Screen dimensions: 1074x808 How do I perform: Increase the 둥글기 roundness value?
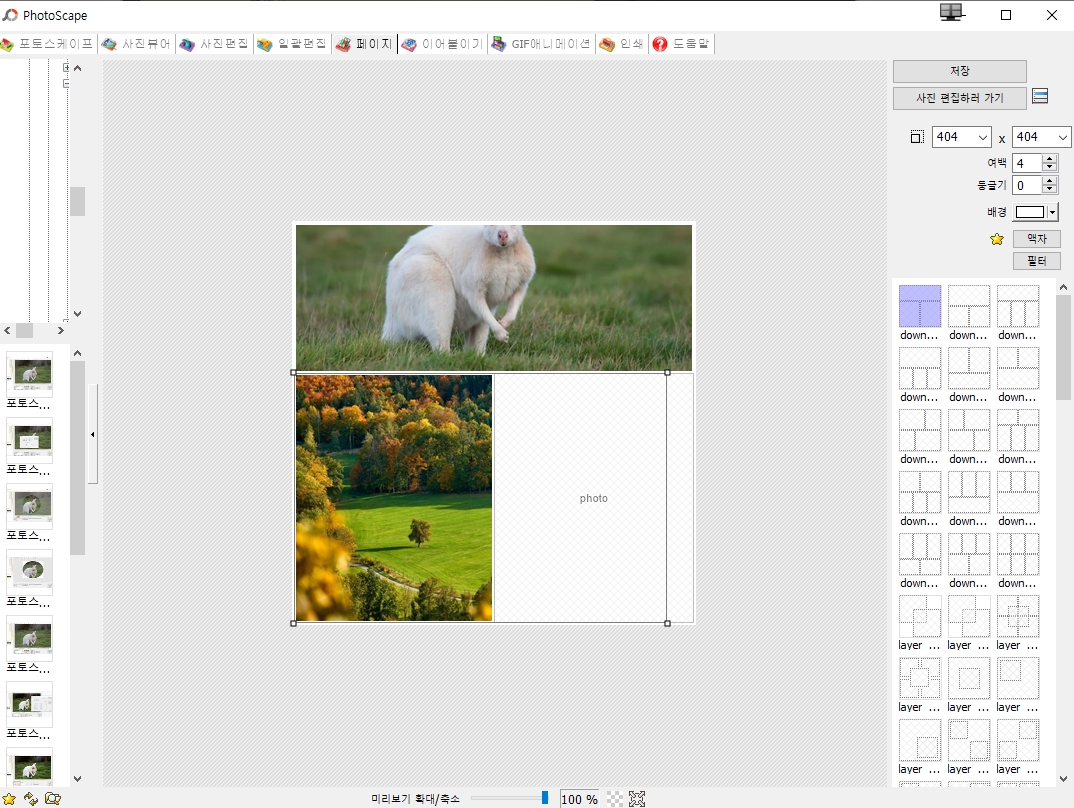click(1049, 181)
